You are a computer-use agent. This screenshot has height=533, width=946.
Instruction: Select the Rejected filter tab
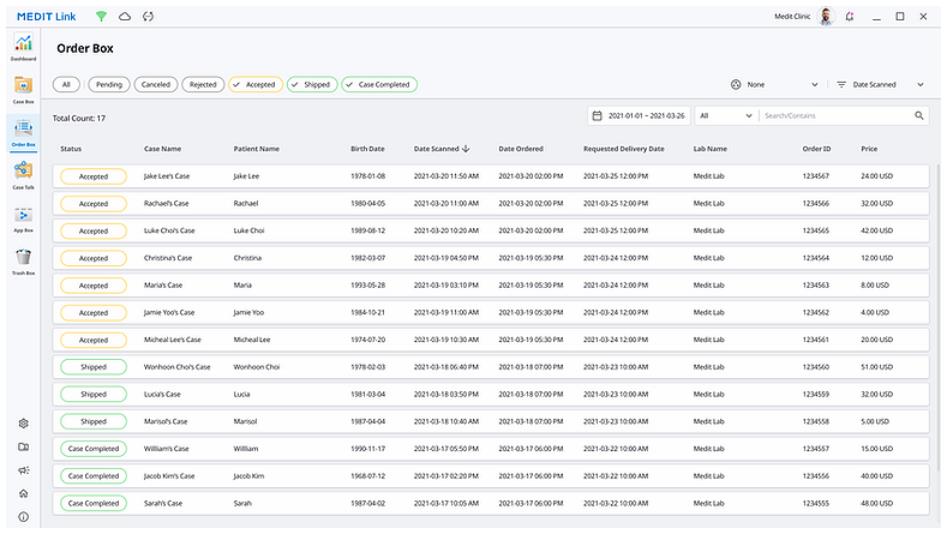(x=202, y=85)
